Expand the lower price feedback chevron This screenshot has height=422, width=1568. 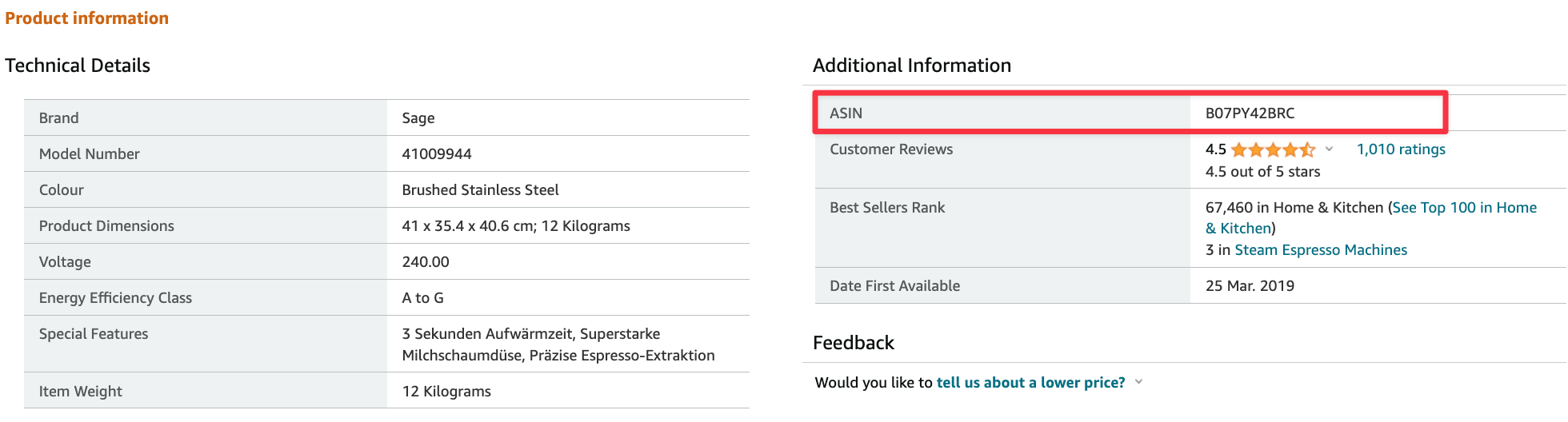tap(1138, 382)
